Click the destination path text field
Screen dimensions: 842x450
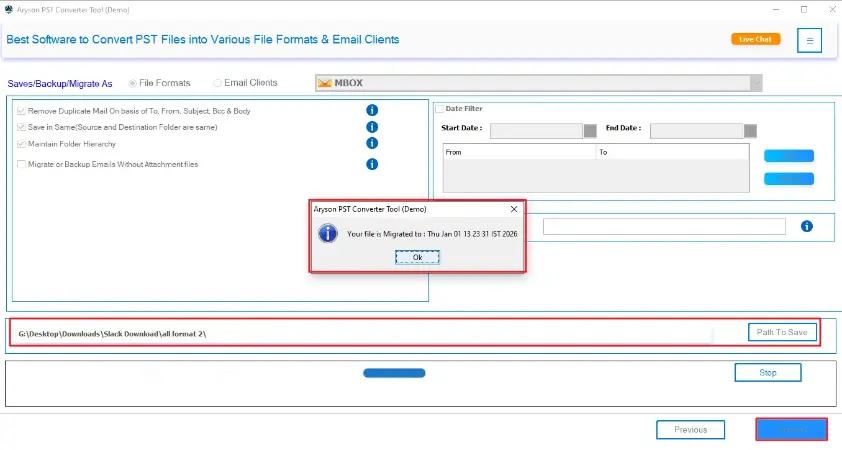[362, 334]
